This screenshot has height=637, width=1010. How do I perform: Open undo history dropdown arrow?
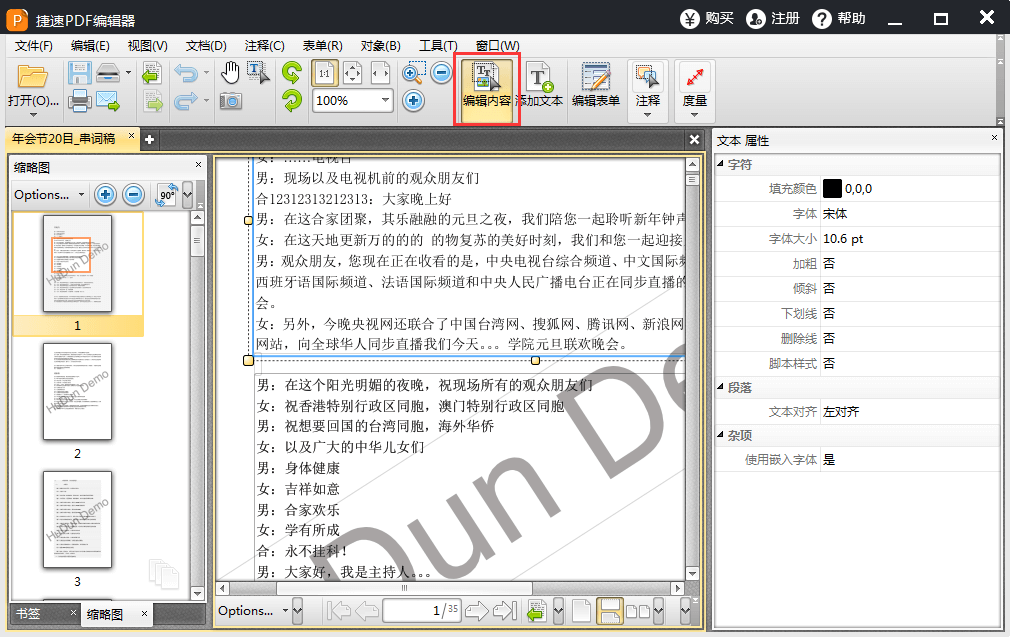click(x=206, y=73)
